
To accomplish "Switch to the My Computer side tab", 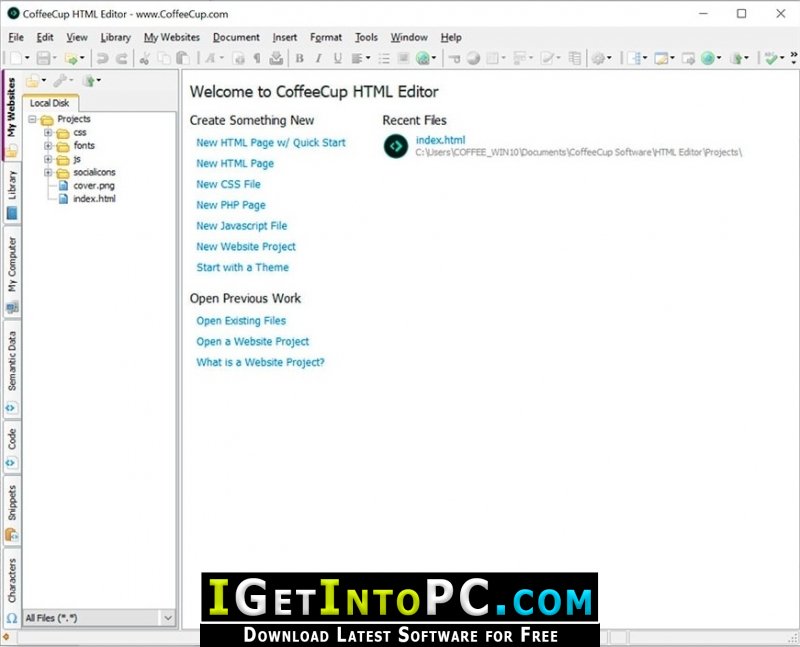I will [12, 273].
